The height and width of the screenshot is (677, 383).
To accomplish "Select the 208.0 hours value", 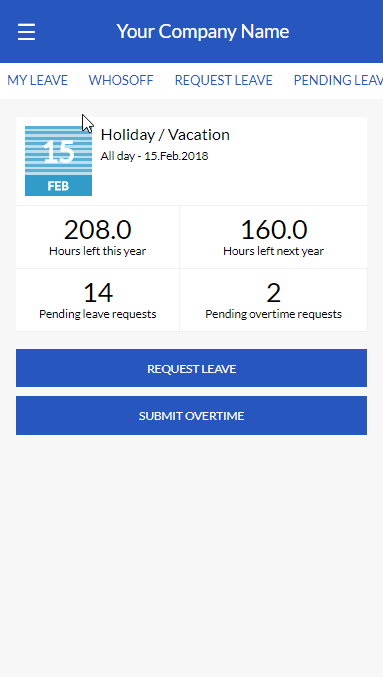I will pyautogui.click(x=98, y=230).
